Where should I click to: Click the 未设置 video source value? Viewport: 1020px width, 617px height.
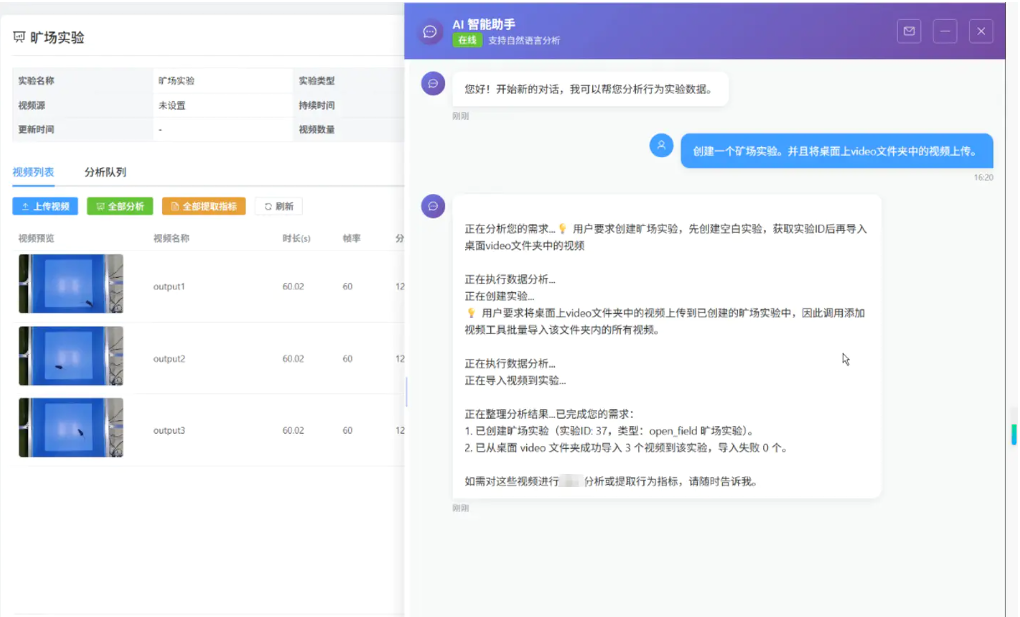(172, 105)
